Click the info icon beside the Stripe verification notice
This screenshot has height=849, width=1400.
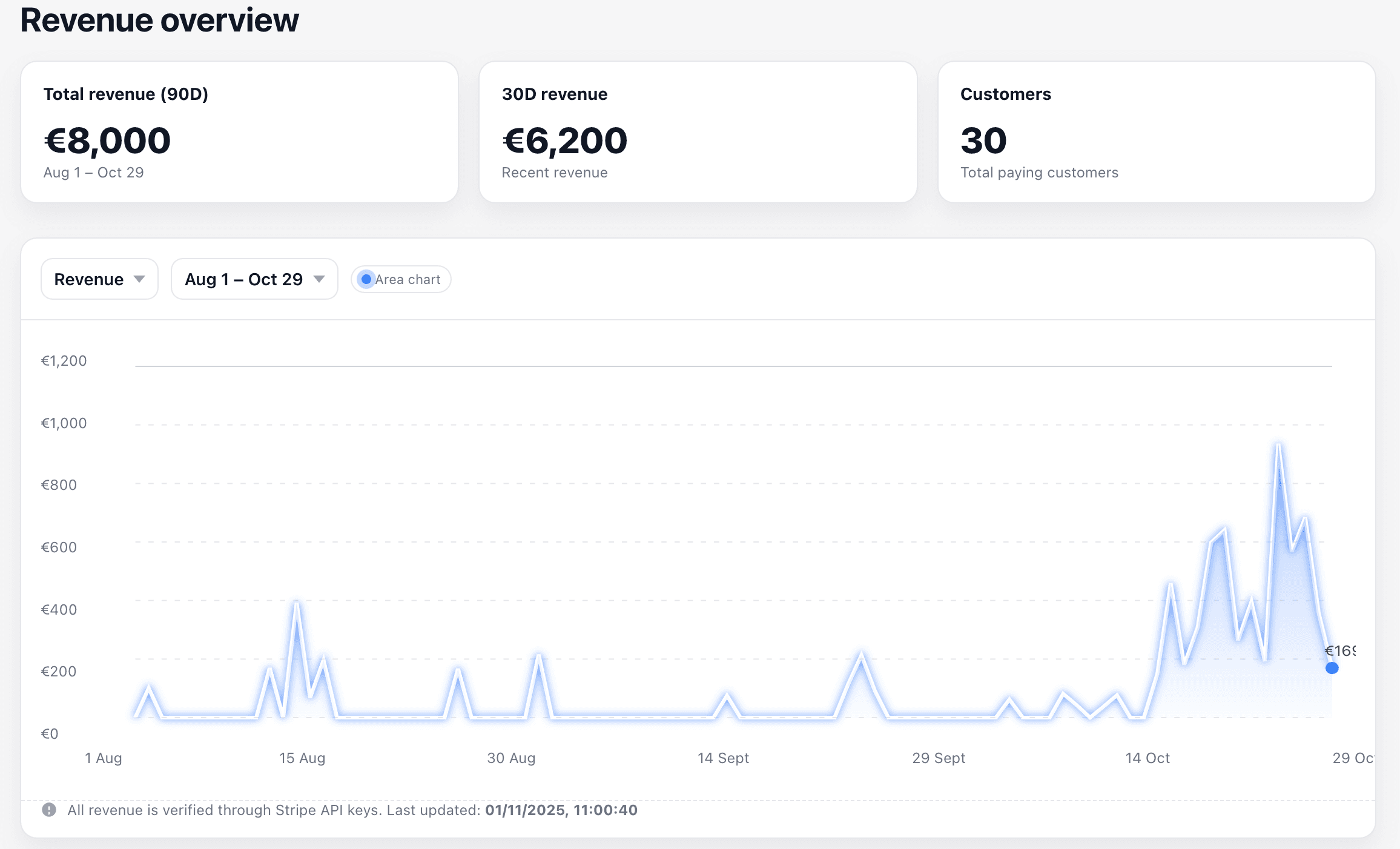point(49,810)
